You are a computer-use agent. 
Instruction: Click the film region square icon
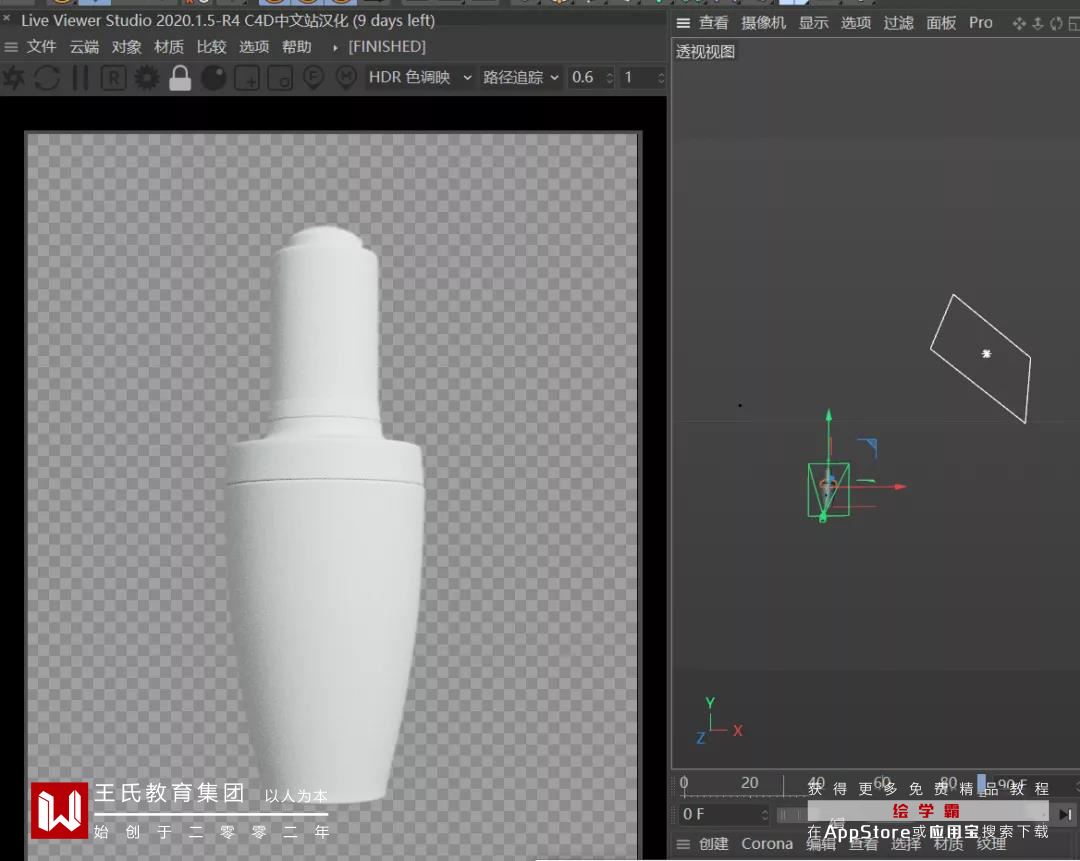pyautogui.click(x=280, y=78)
